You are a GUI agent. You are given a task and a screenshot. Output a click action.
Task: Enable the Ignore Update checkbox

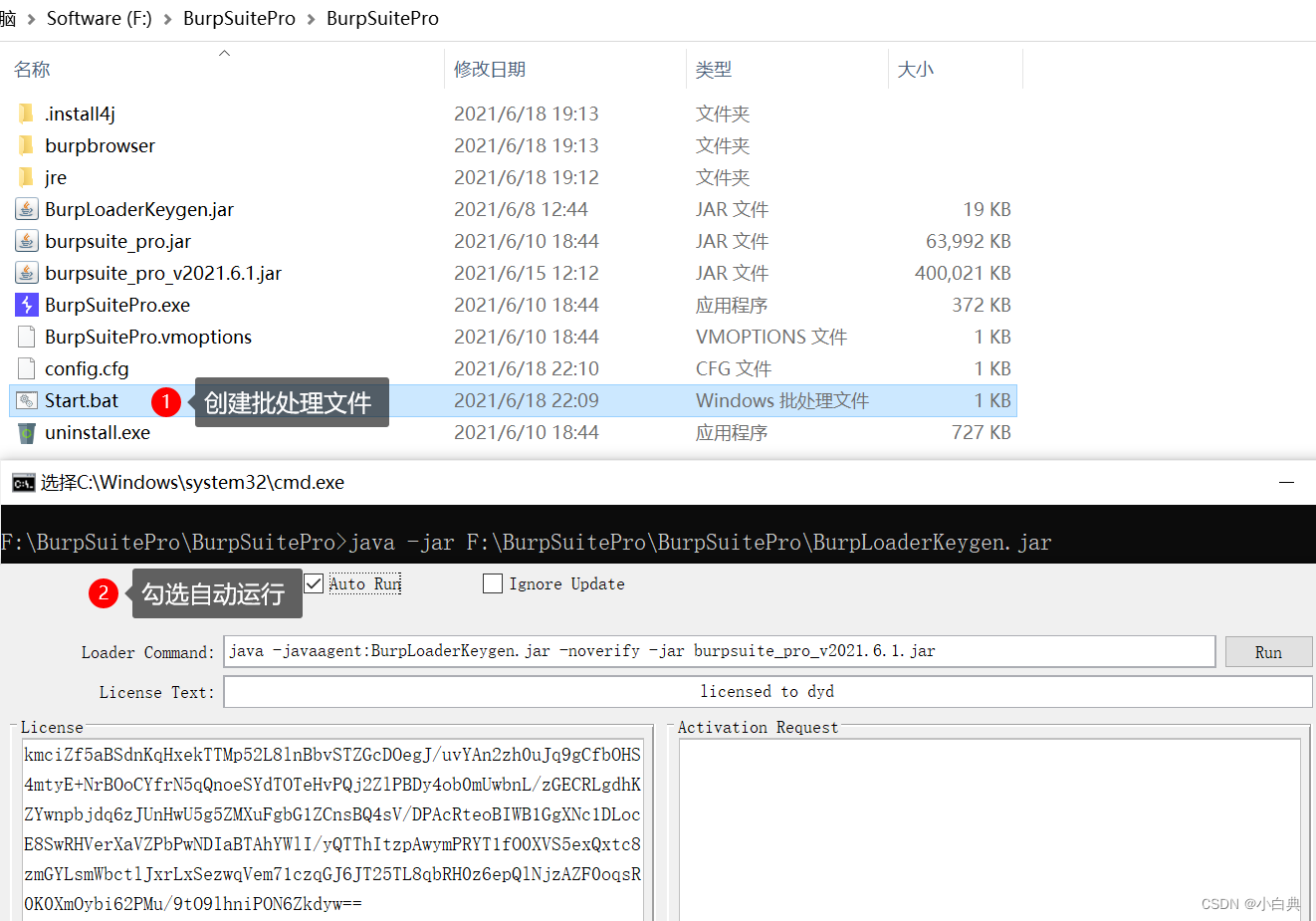(x=493, y=583)
